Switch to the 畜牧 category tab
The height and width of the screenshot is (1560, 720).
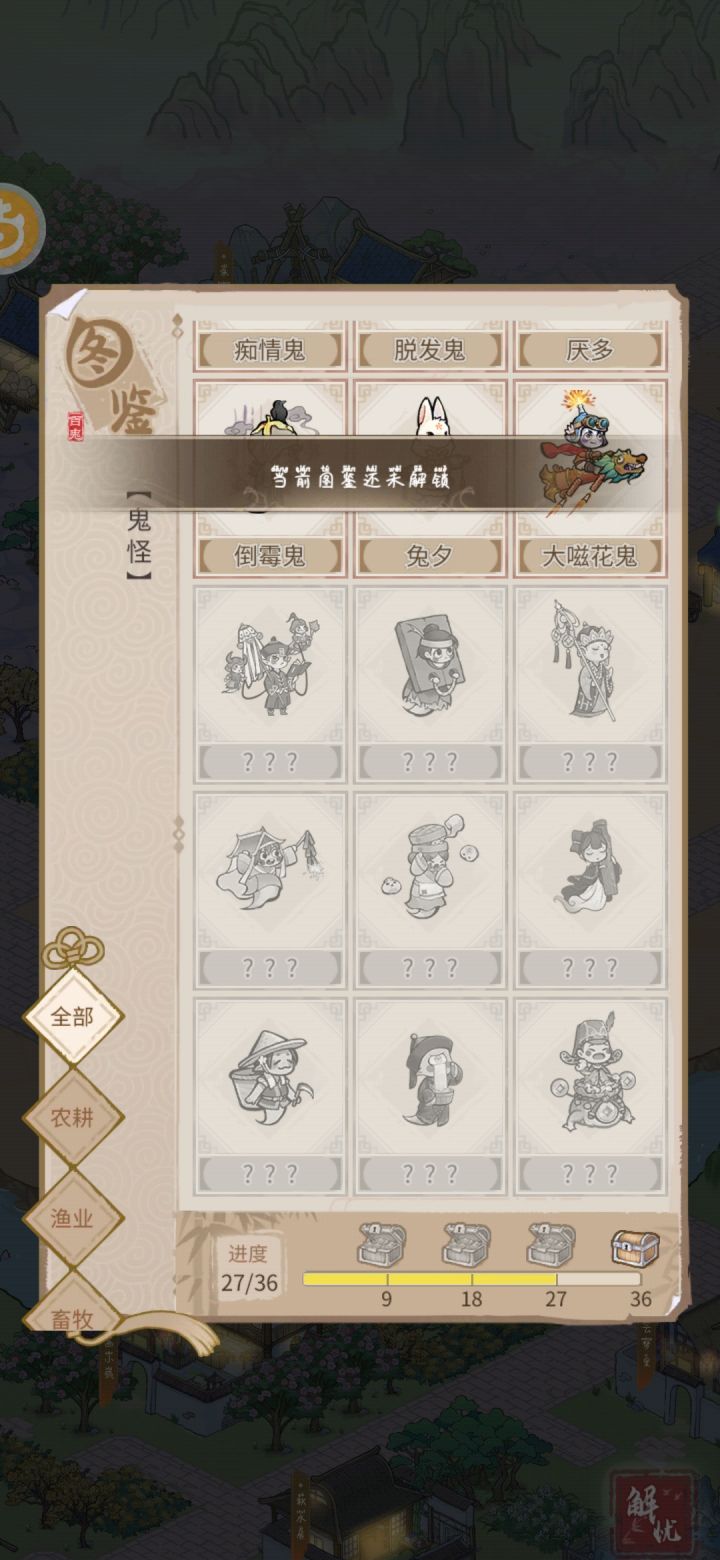coord(73,1312)
